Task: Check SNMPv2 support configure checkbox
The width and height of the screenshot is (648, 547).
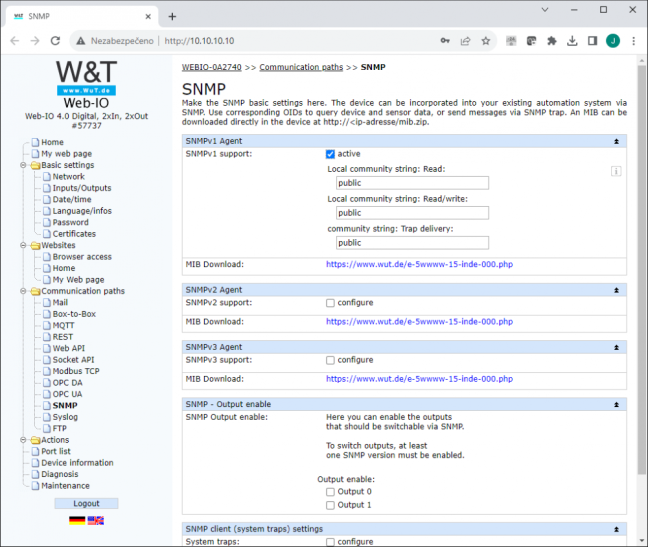Action: point(330,303)
